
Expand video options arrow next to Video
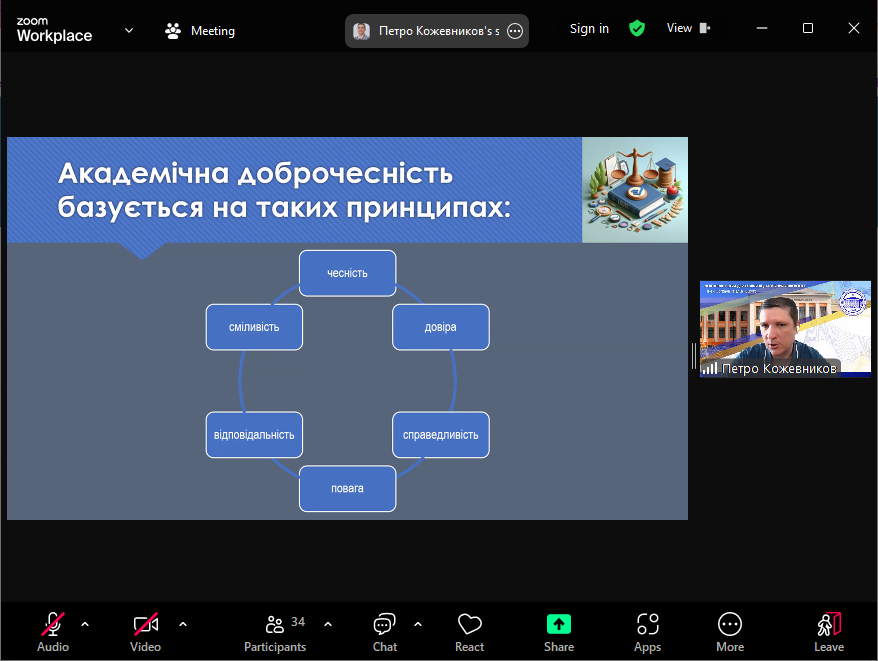(x=183, y=624)
